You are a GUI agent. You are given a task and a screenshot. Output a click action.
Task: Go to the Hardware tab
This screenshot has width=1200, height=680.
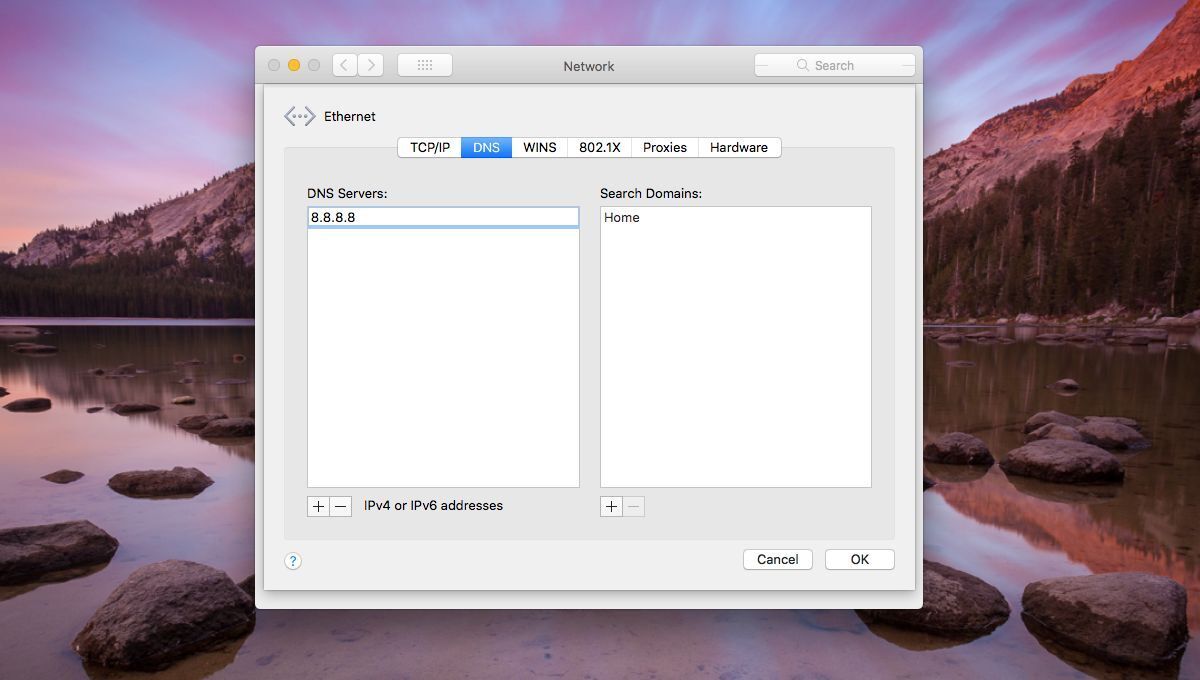(739, 147)
